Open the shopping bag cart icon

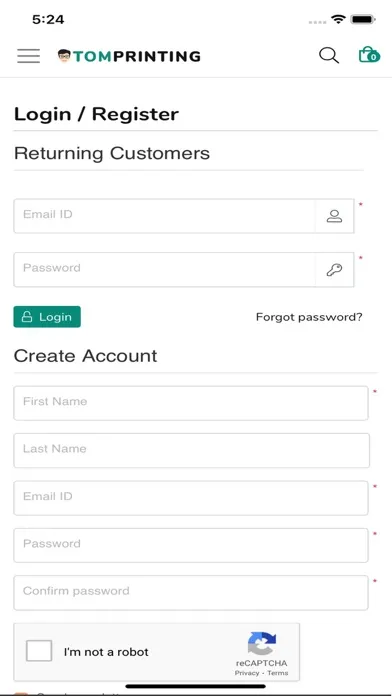pyautogui.click(x=369, y=55)
